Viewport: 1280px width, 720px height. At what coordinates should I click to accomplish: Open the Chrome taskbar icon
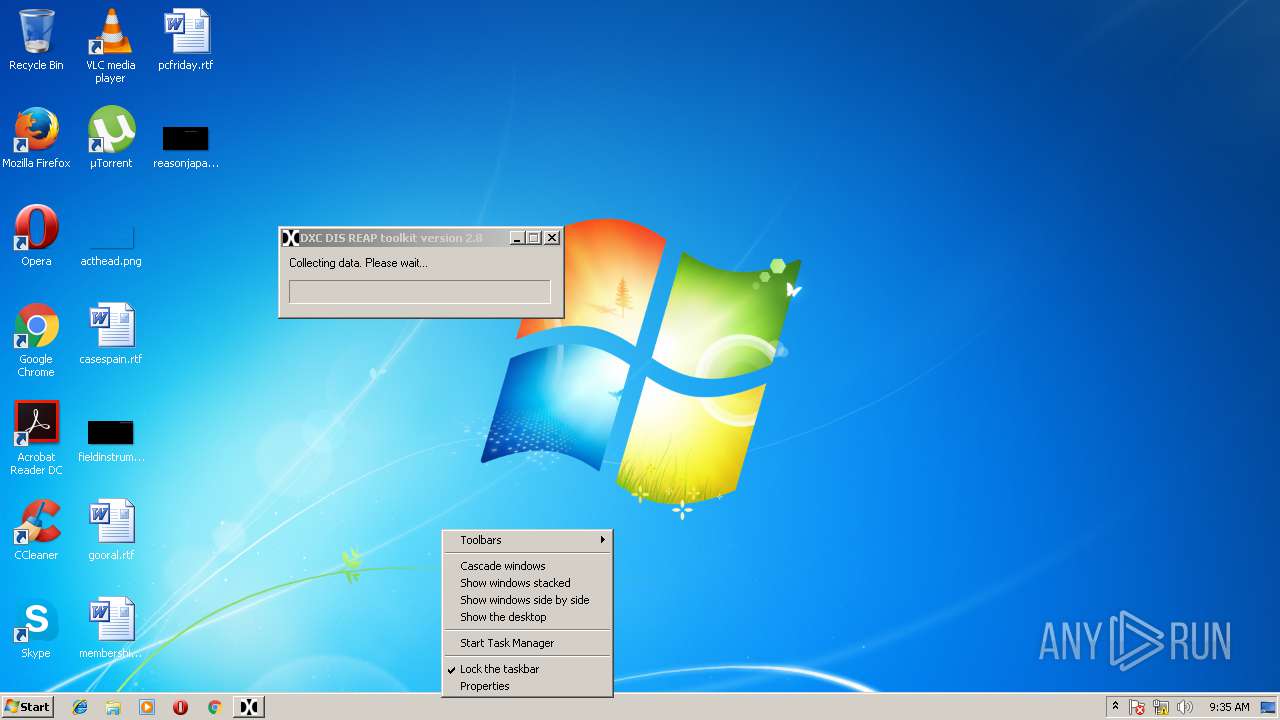coord(214,707)
